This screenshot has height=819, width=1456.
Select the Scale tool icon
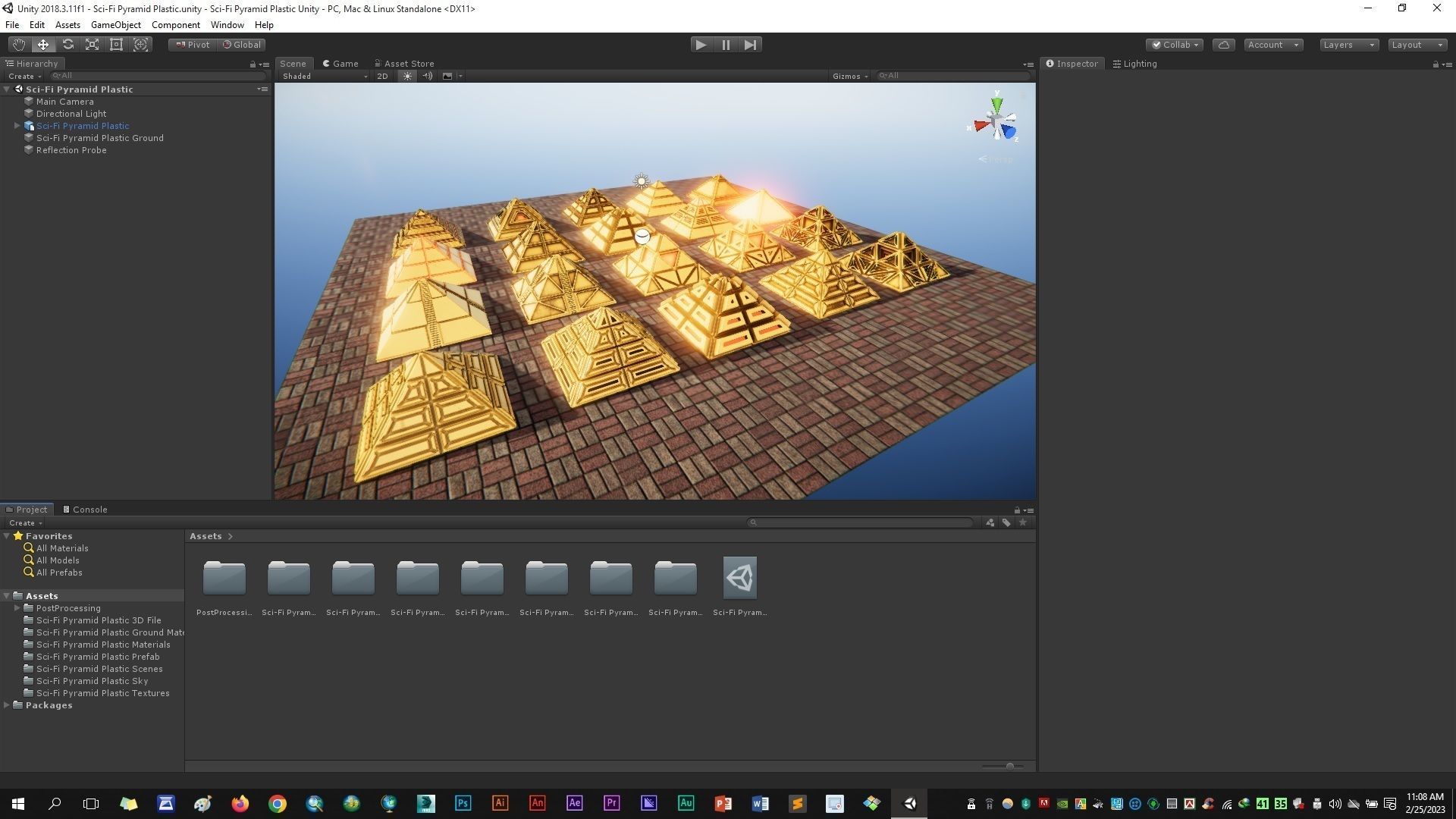click(92, 45)
